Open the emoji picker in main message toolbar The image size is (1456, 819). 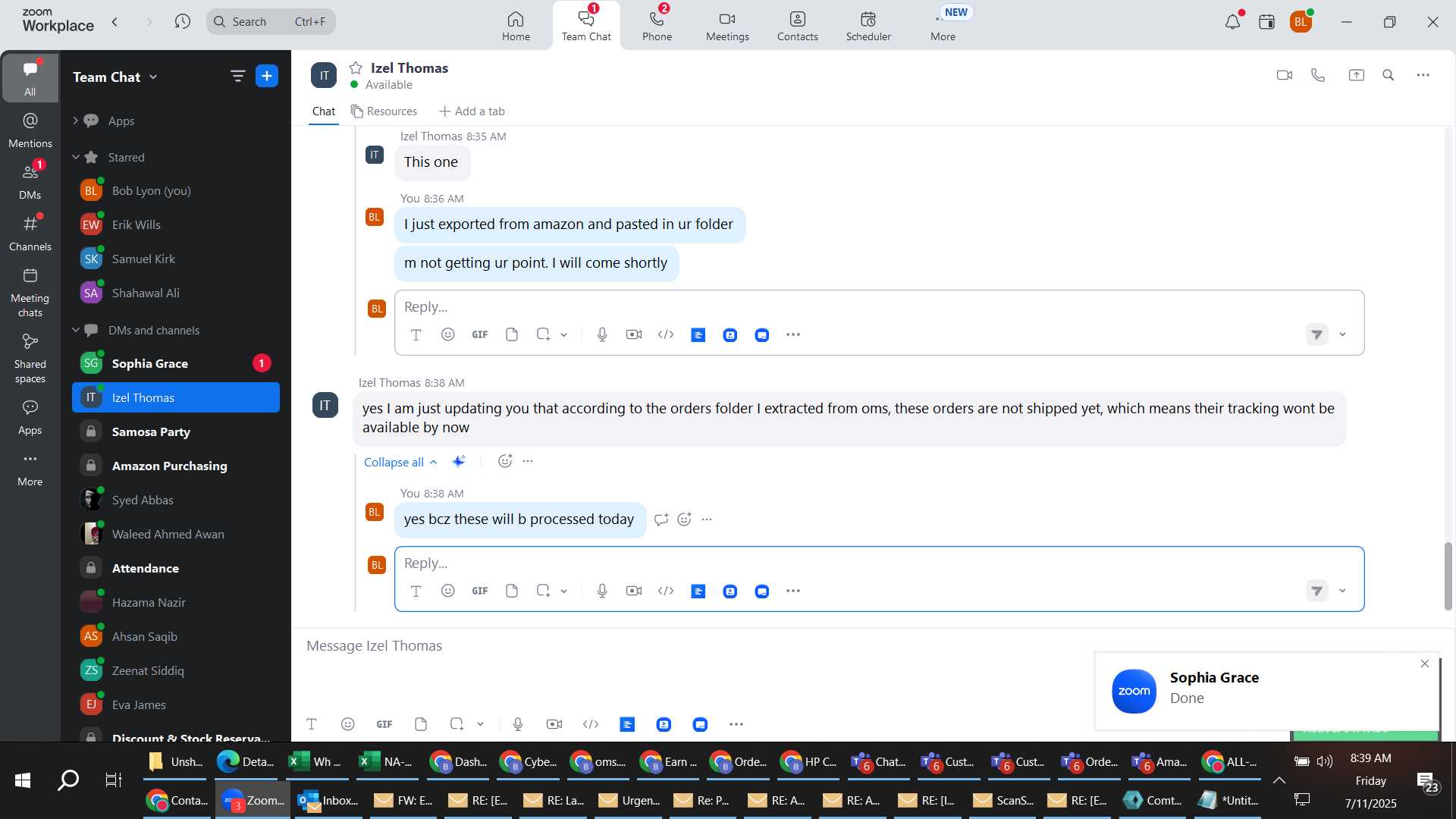[348, 724]
